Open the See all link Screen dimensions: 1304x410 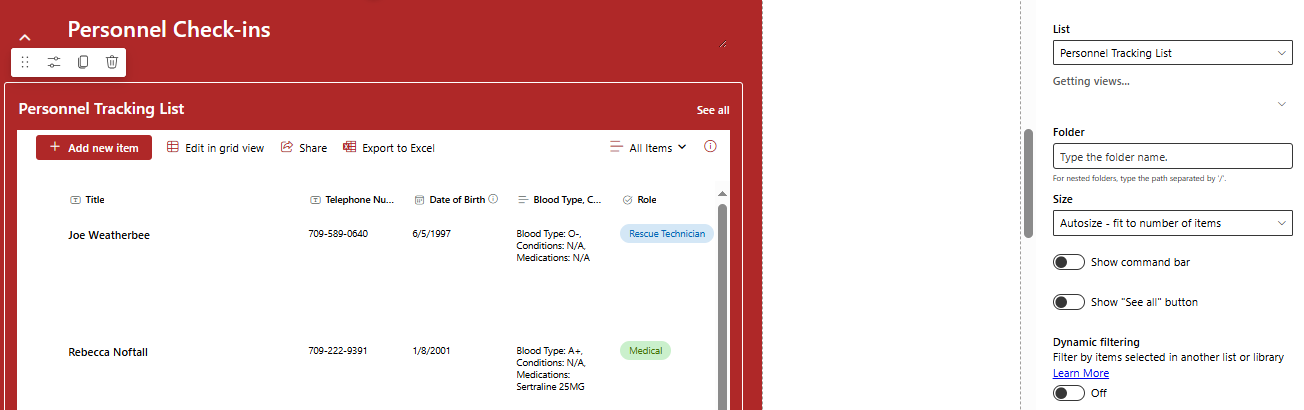coord(713,110)
